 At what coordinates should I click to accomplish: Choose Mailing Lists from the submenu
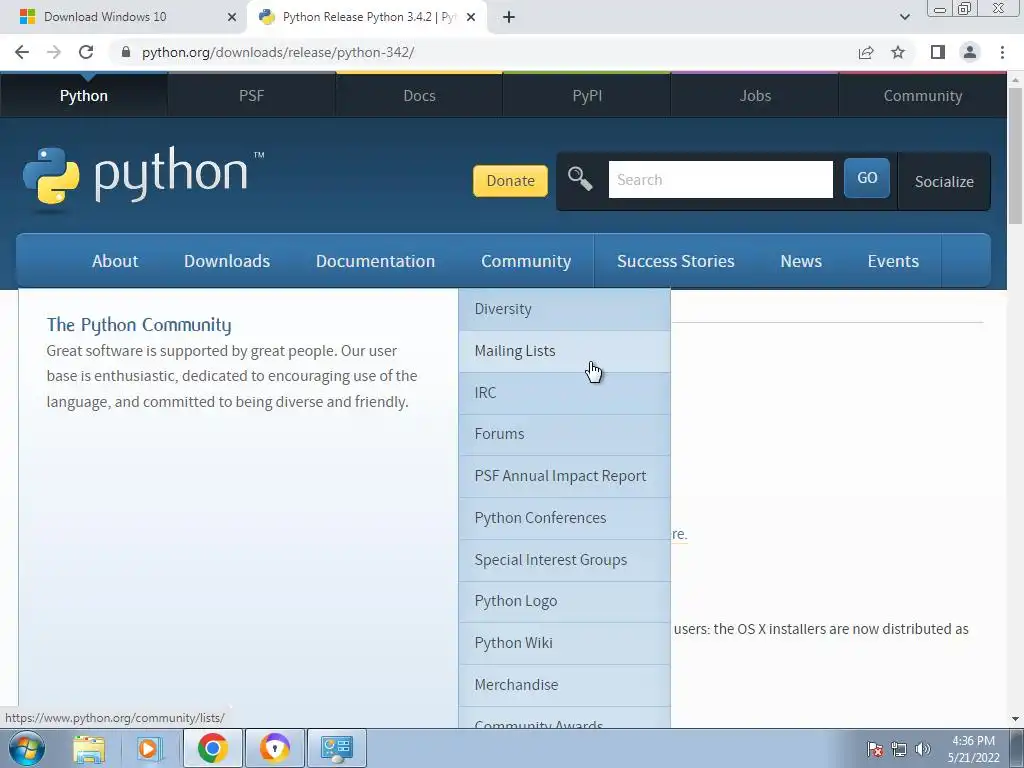564,351
